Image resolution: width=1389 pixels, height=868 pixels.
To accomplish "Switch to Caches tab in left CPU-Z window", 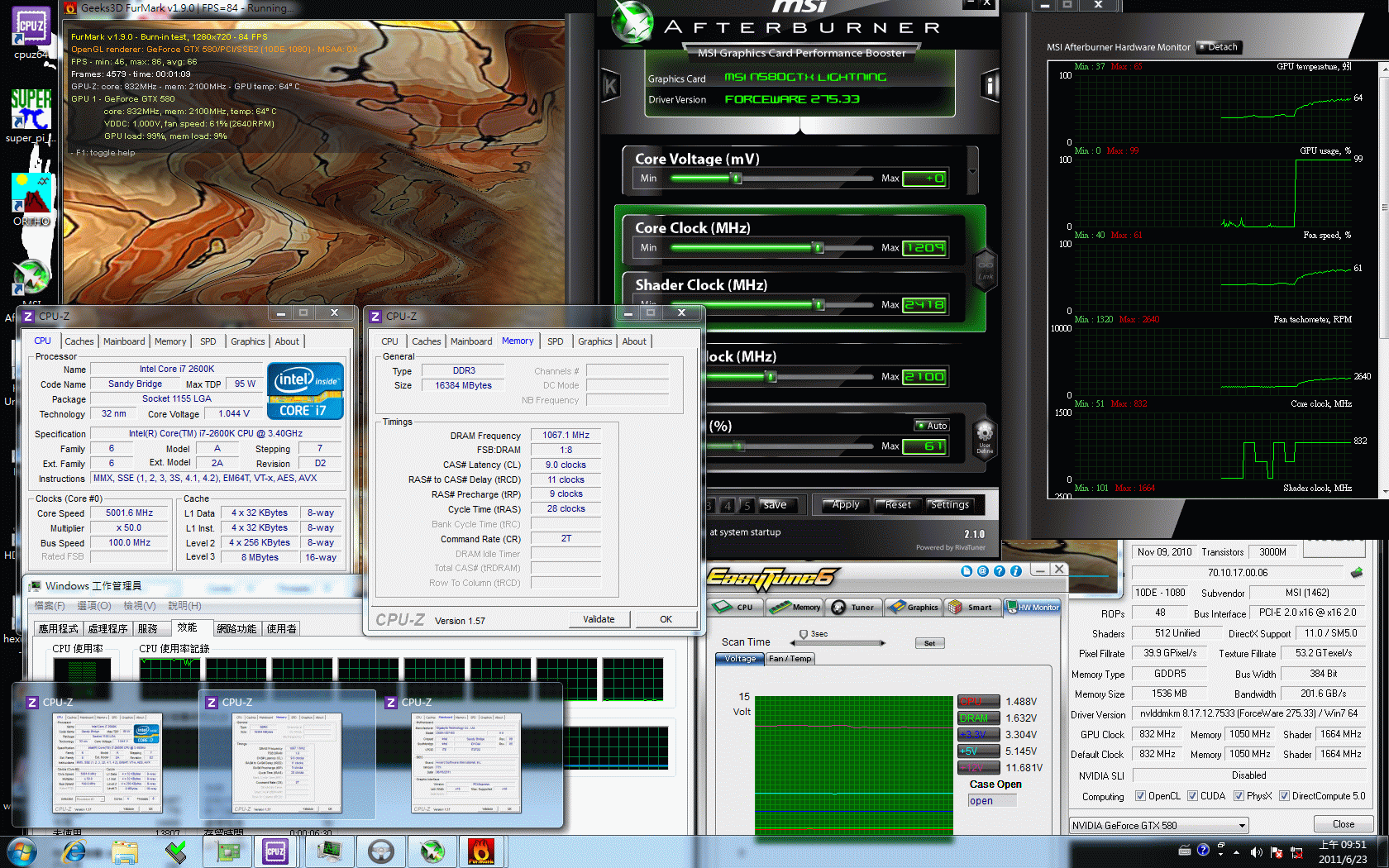I will tap(79, 341).
